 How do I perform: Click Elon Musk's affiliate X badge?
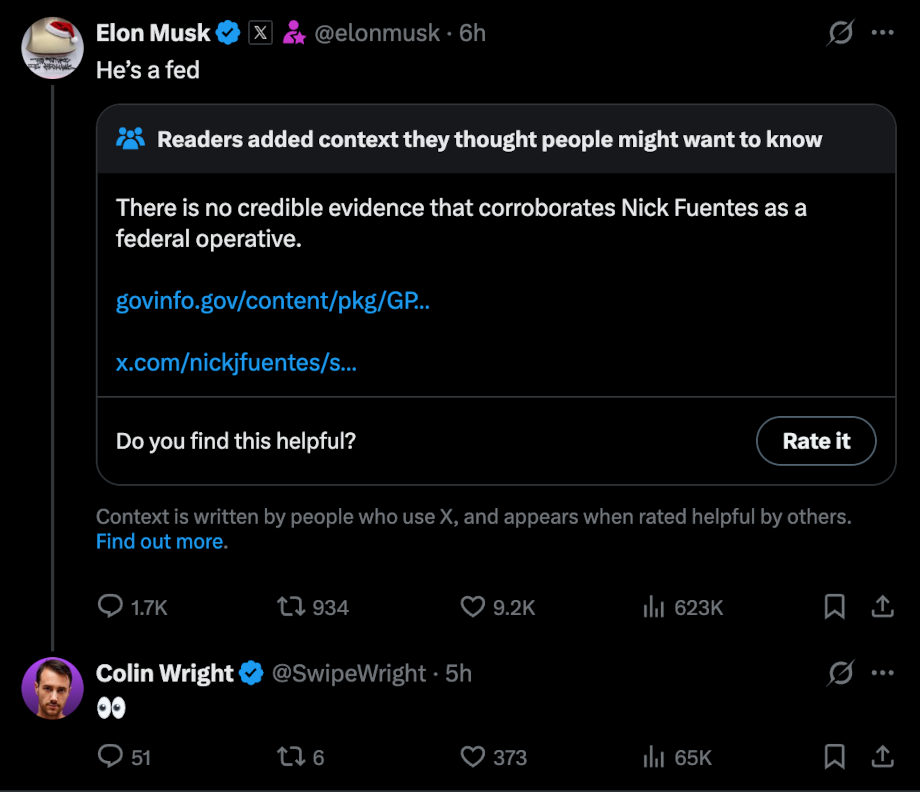[260, 33]
